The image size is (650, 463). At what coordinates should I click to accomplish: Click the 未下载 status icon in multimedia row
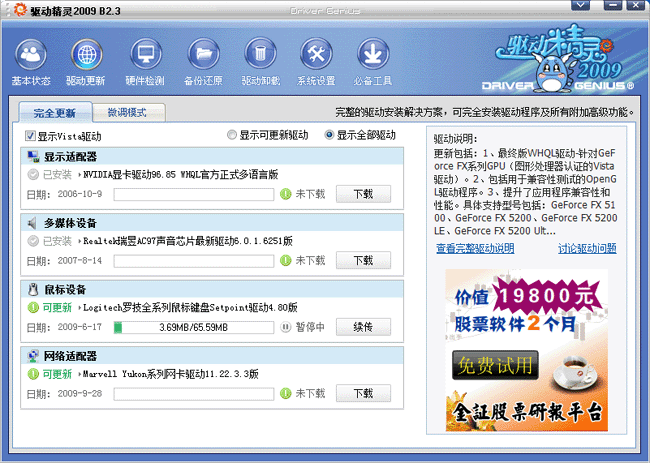pyautogui.click(x=286, y=260)
